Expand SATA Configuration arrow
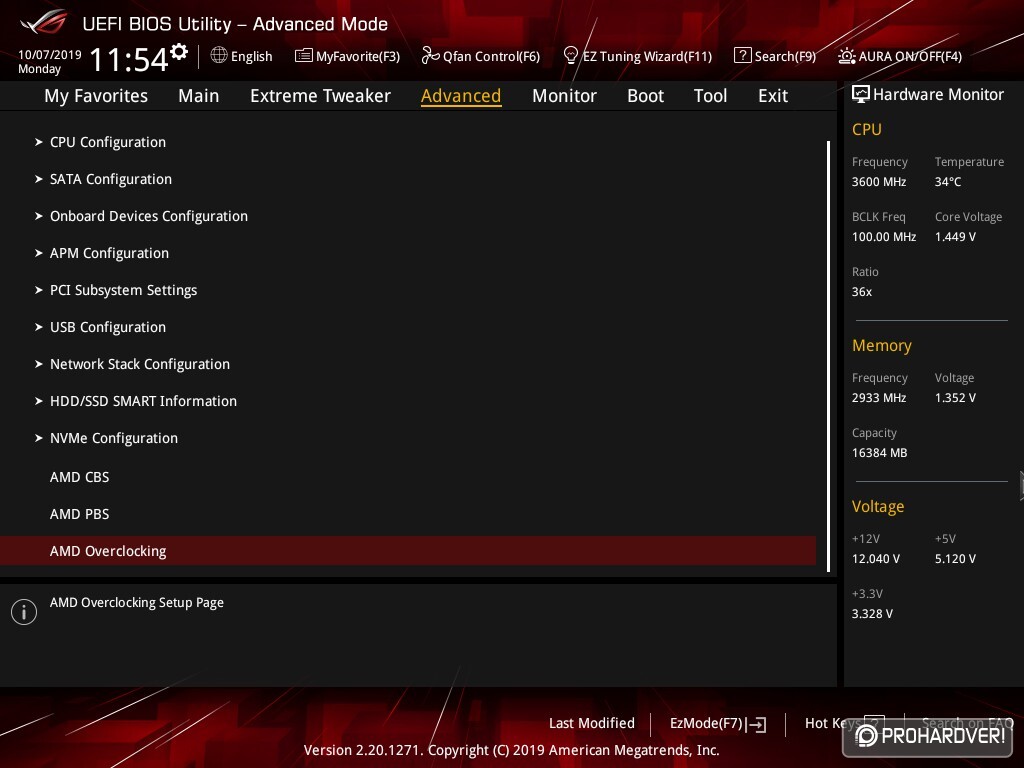This screenshot has height=768, width=1024. 39,179
